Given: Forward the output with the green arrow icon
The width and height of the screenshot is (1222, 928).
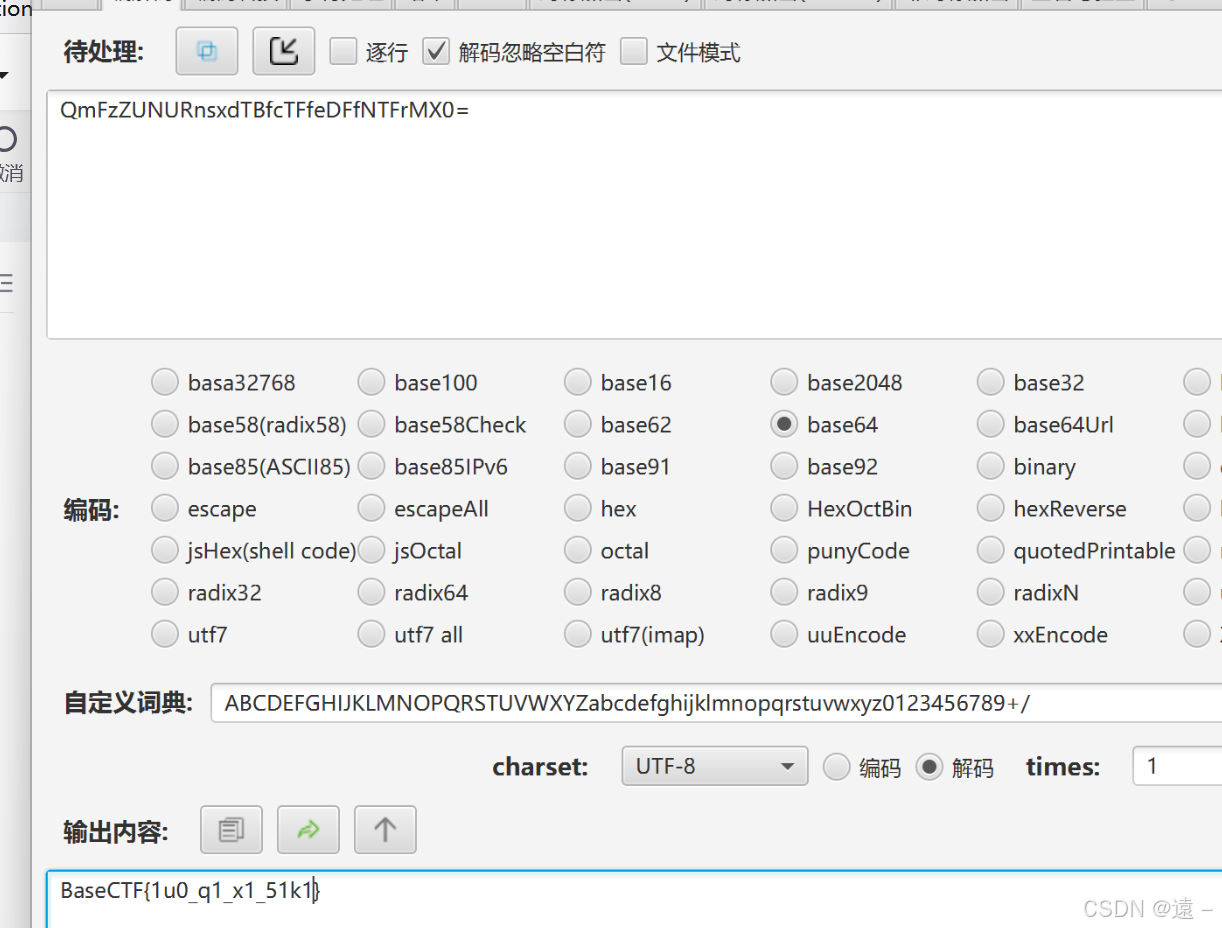Looking at the screenshot, I should tap(308, 829).
